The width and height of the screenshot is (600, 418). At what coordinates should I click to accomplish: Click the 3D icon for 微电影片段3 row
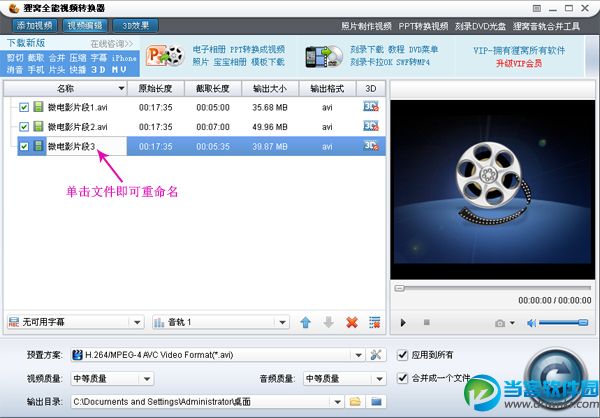coord(371,145)
